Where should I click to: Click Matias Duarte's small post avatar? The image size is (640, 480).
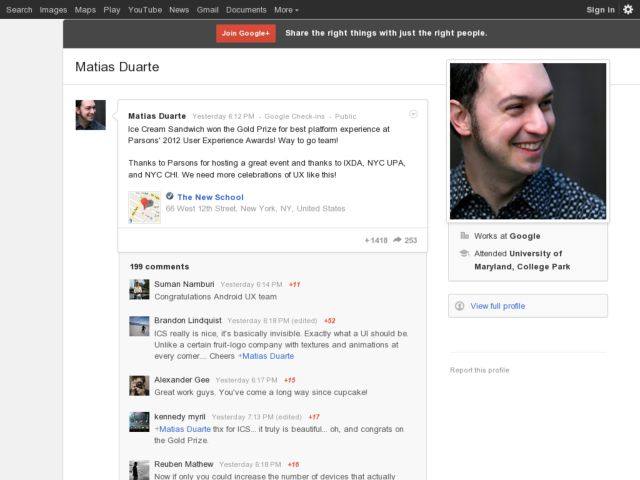(x=90, y=115)
